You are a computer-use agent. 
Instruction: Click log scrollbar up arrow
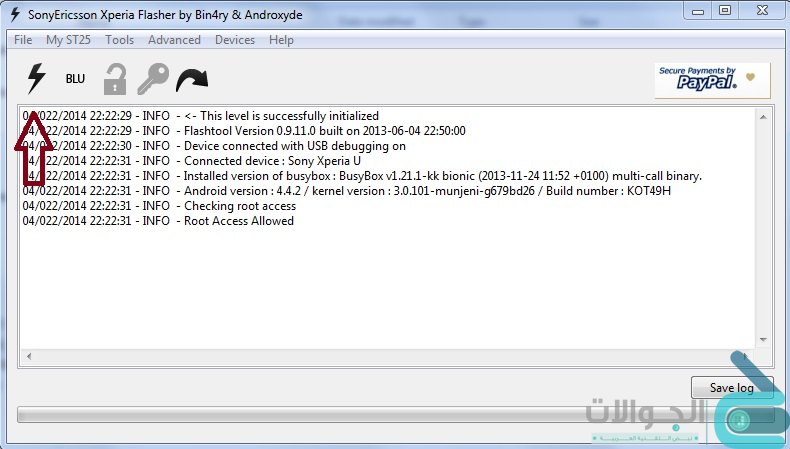tap(763, 117)
